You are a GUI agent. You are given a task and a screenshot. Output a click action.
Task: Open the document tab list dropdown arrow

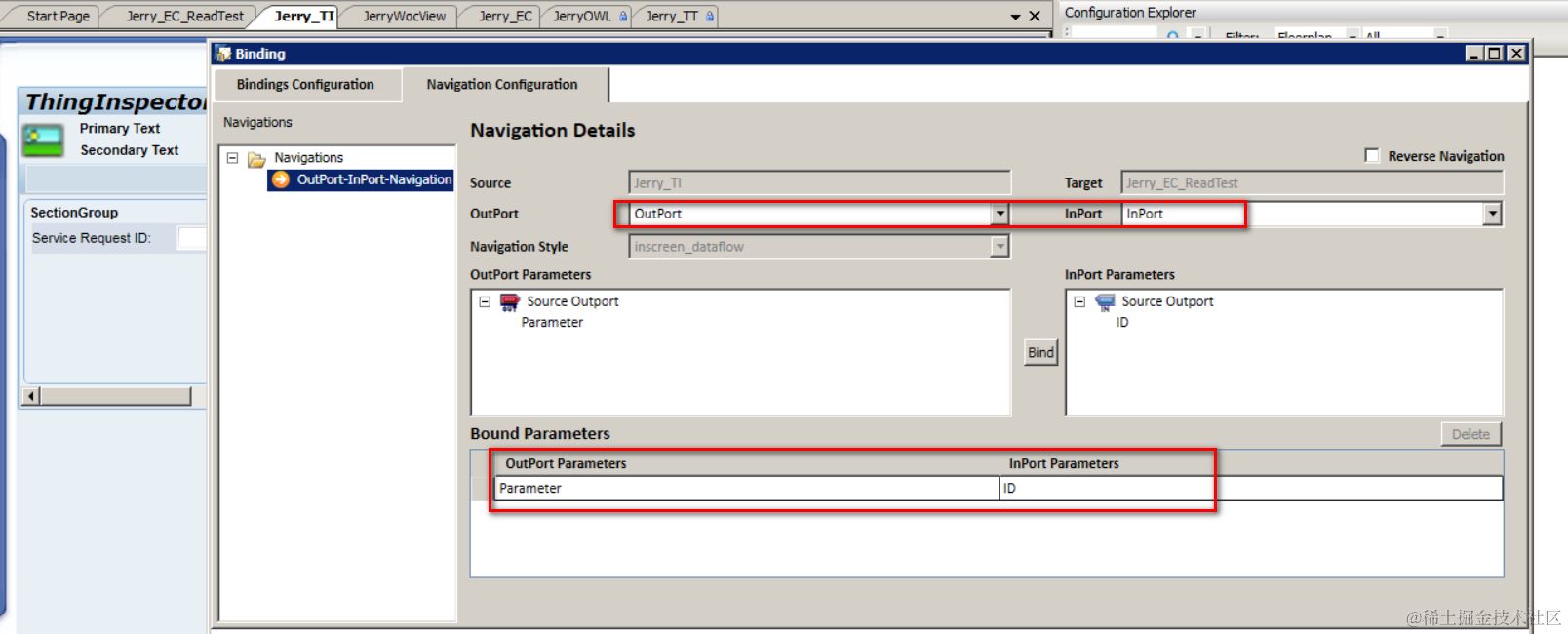(1015, 17)
